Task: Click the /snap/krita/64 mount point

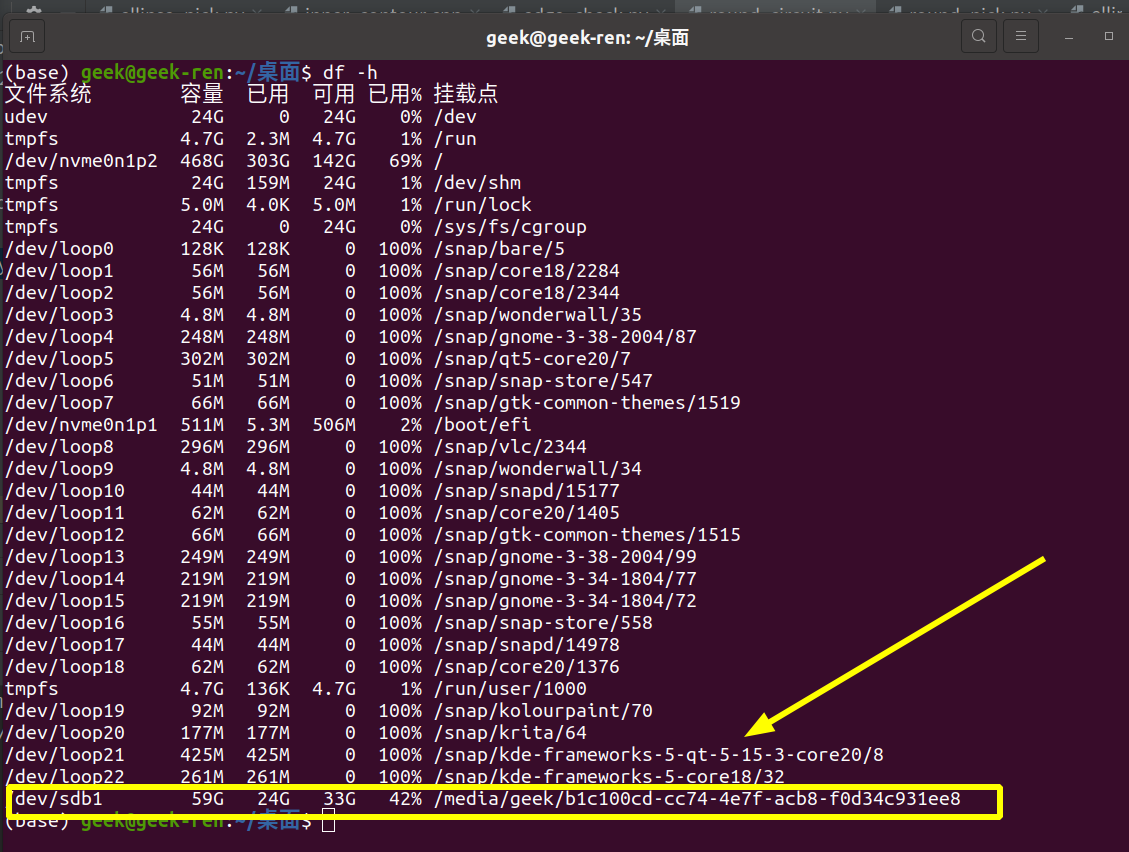Action: coord(510,732)
